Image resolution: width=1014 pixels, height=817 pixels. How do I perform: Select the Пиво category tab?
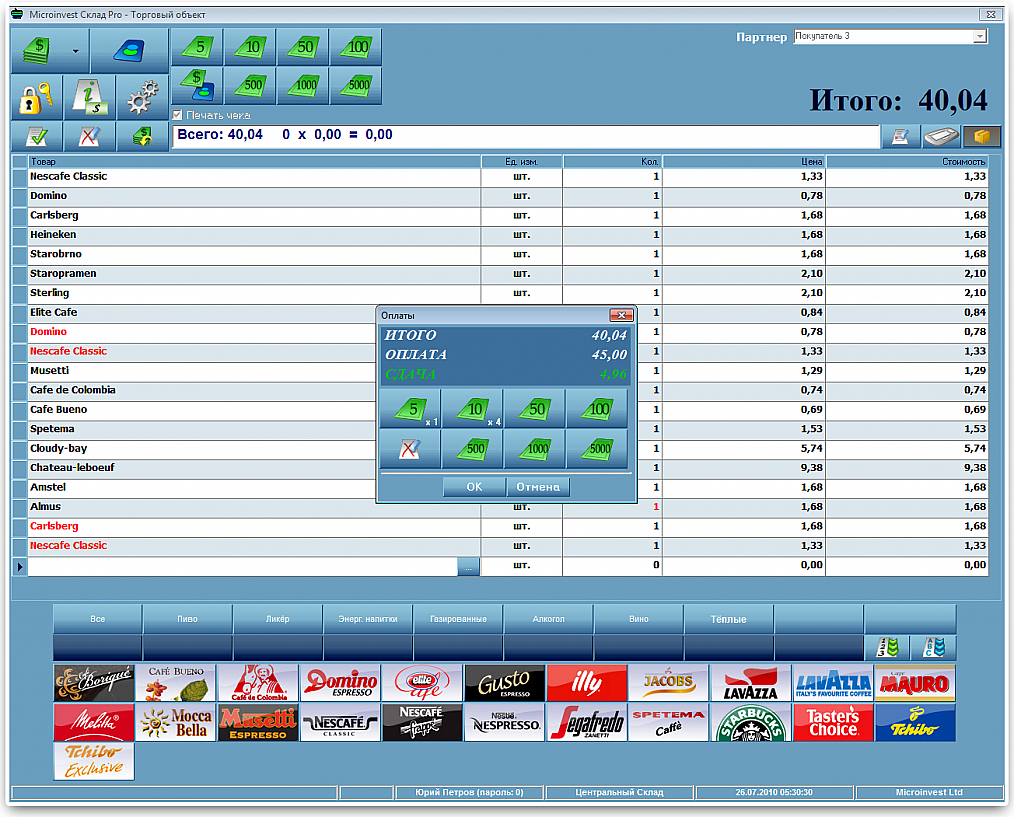[x=188, y=619]
